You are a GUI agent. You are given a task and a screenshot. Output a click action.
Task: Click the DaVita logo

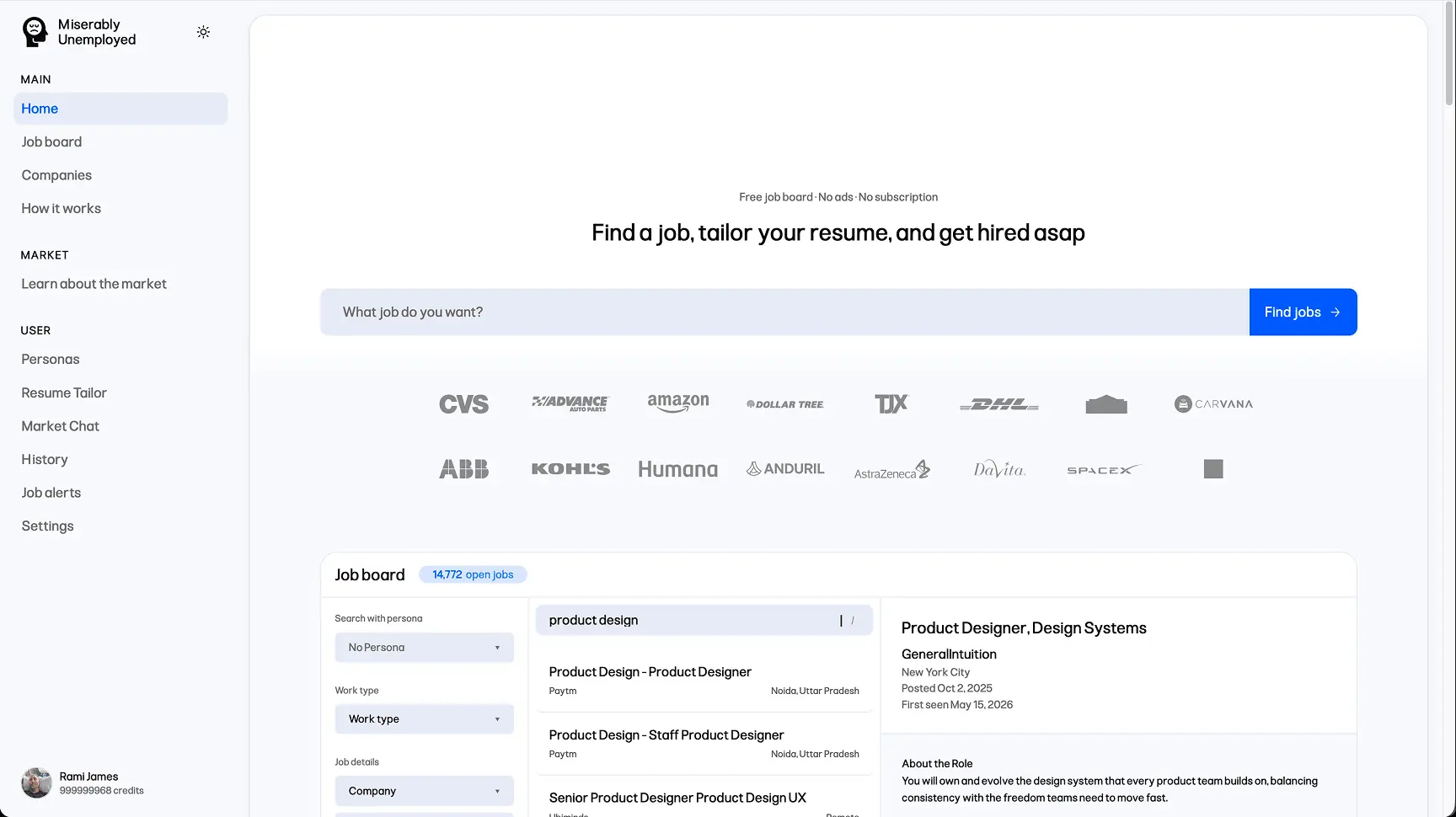999,469
